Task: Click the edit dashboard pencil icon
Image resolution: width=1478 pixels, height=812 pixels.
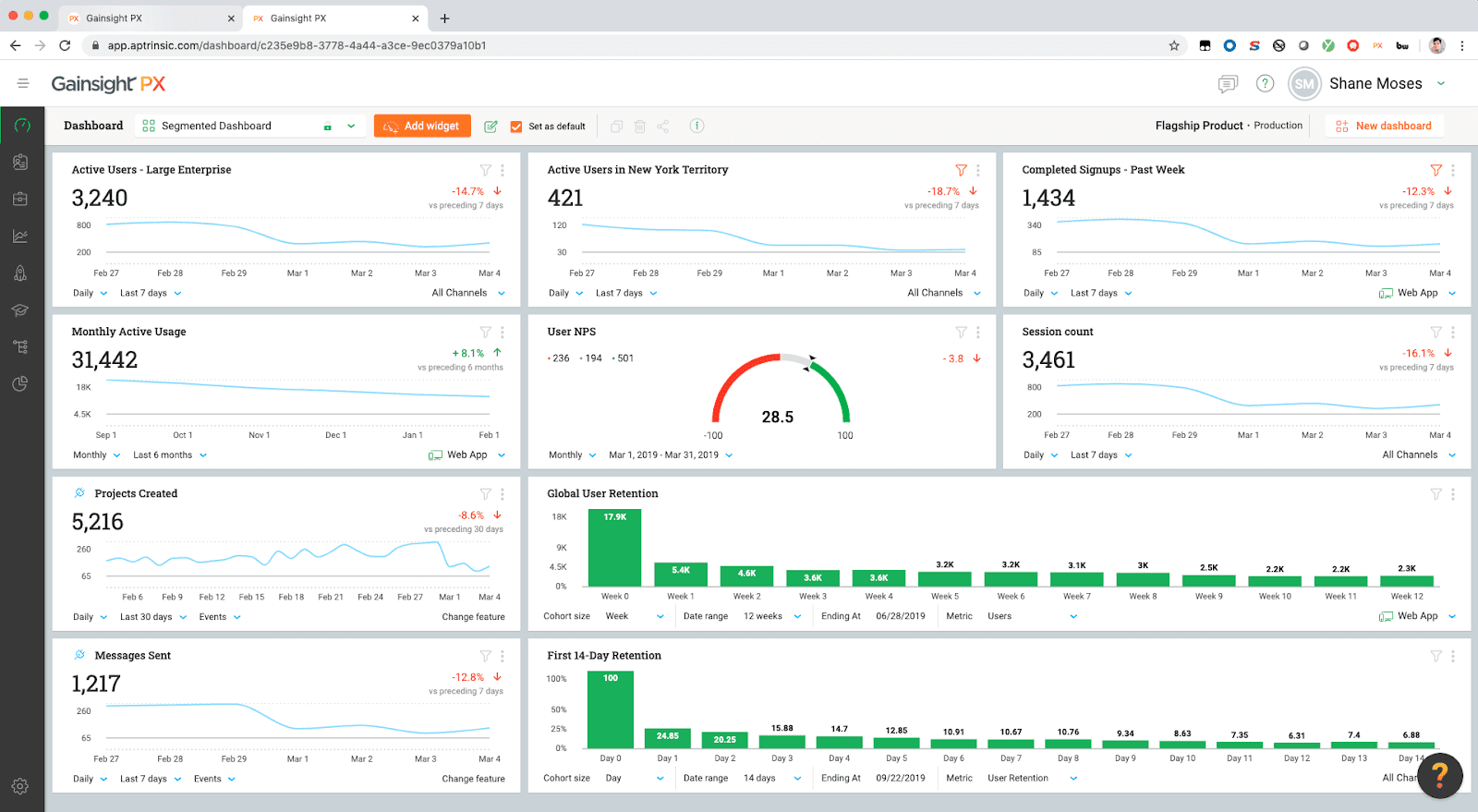Action: pyautogui.click(x=491, y=127)
